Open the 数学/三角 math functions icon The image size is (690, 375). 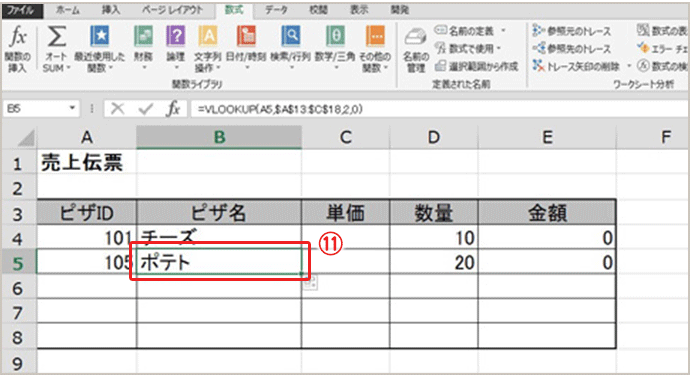click(x=335, y=47)
